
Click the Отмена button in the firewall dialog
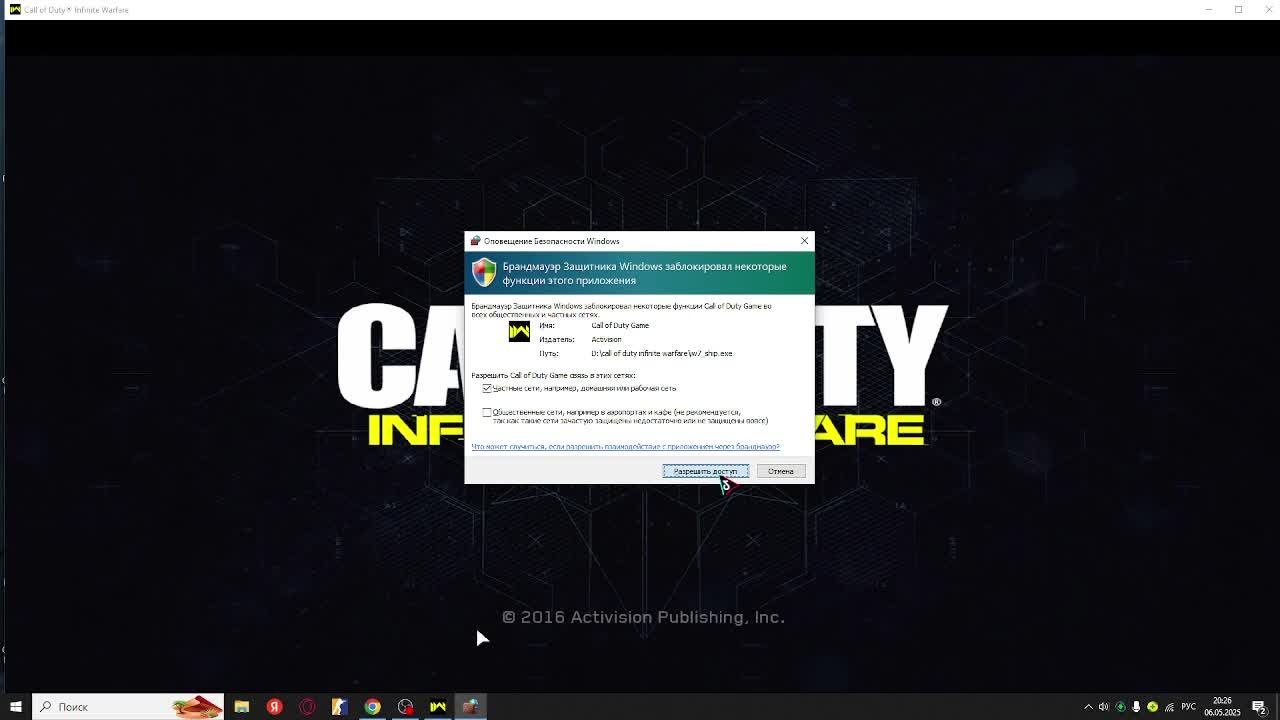tap(781, 471)
